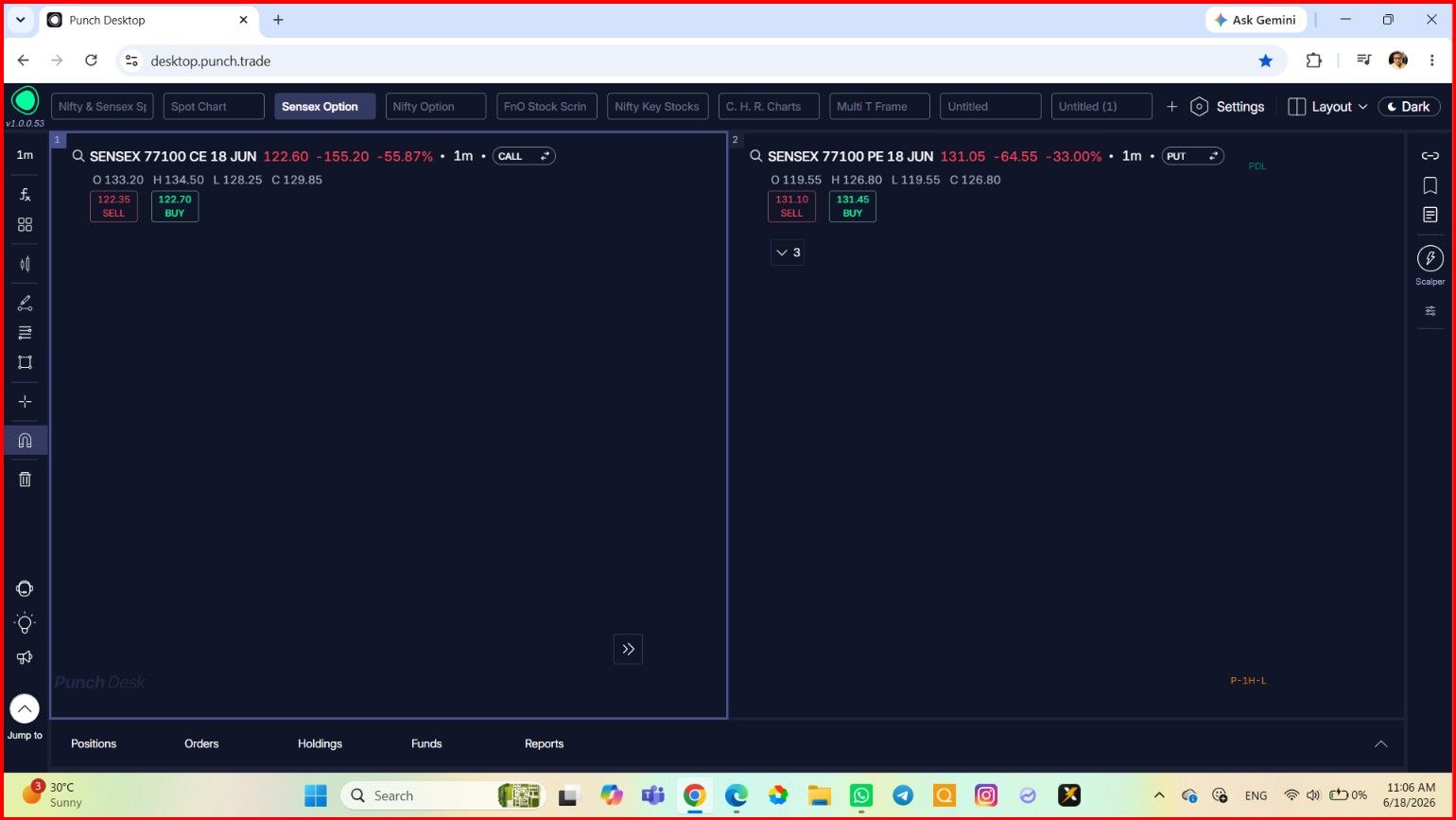Viewport: 1456px width, 820px height.
Task: Click the Ask Gemini button
Action: pos(1256,20)
